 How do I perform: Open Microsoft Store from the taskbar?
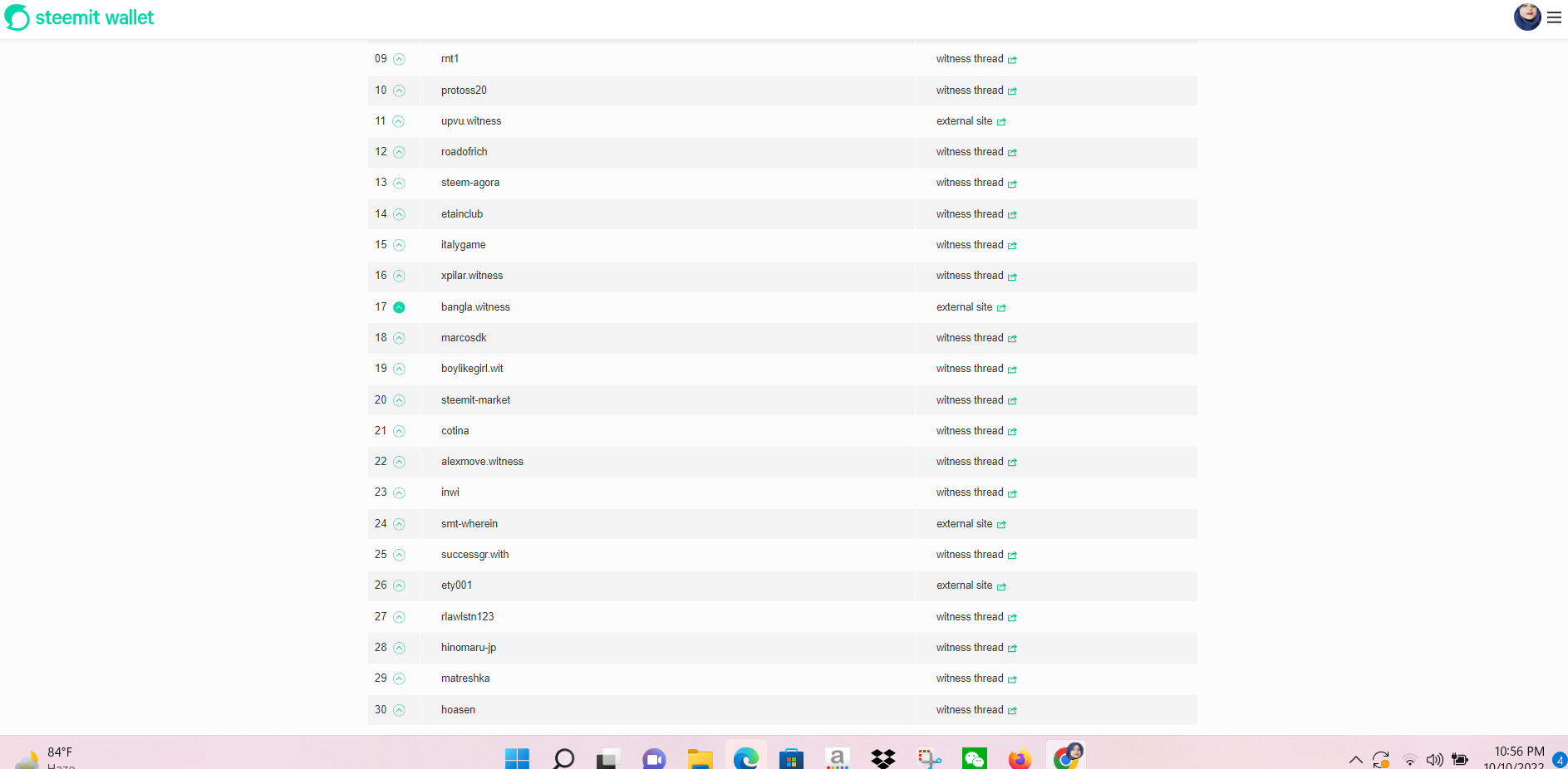pos(791,758)
